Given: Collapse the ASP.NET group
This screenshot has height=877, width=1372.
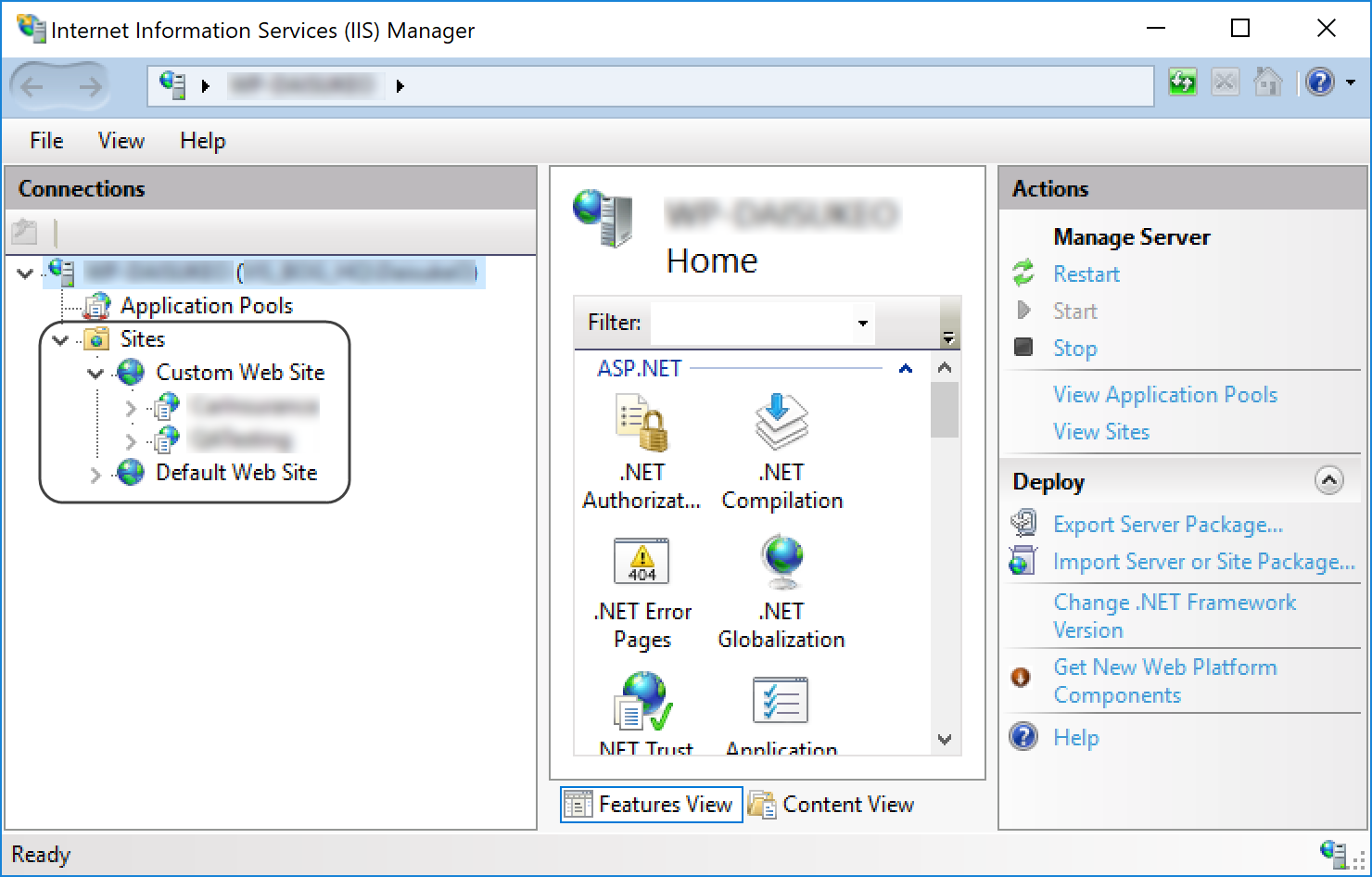Looking at the screenshot, I should pyautogui.click(x=906, y=369).
